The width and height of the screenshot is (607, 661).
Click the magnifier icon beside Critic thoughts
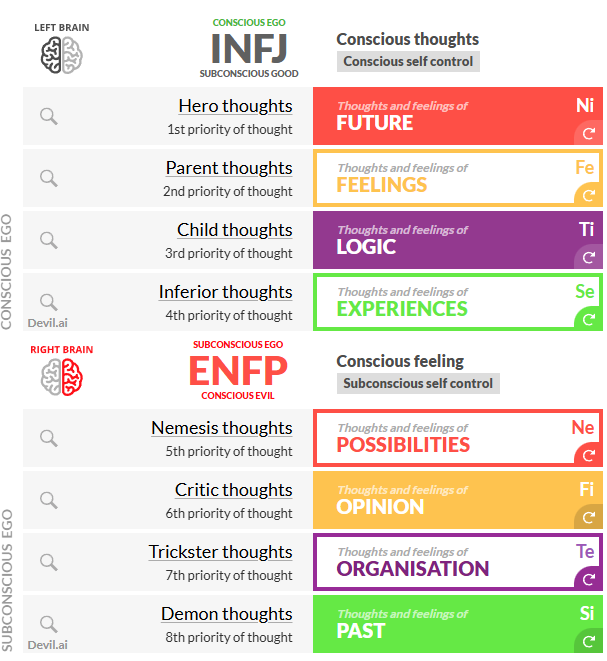click(x=49, y=500)
